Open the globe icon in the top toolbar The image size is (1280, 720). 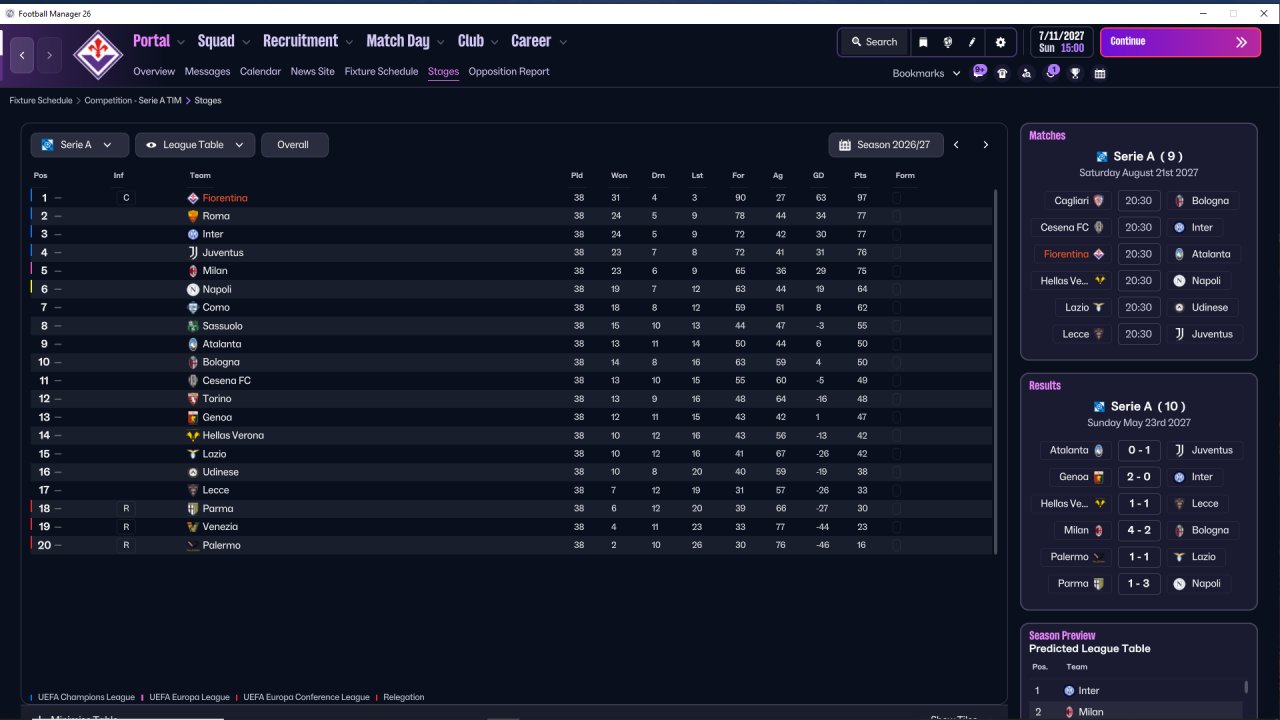tap(947, 42)
